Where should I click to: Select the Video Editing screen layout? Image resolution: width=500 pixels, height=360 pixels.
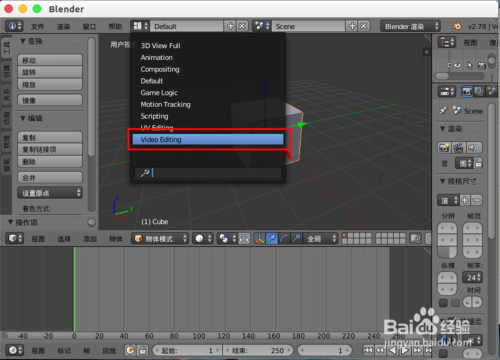[x=208, y=140]
